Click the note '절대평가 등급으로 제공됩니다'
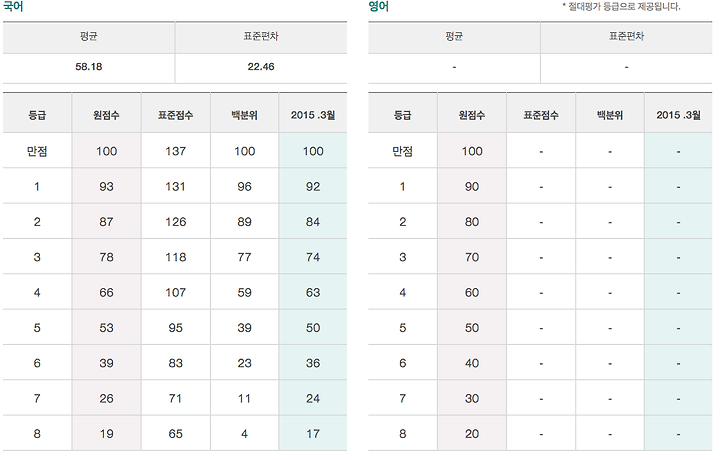720x460 pixels. [x=622, y=6]
